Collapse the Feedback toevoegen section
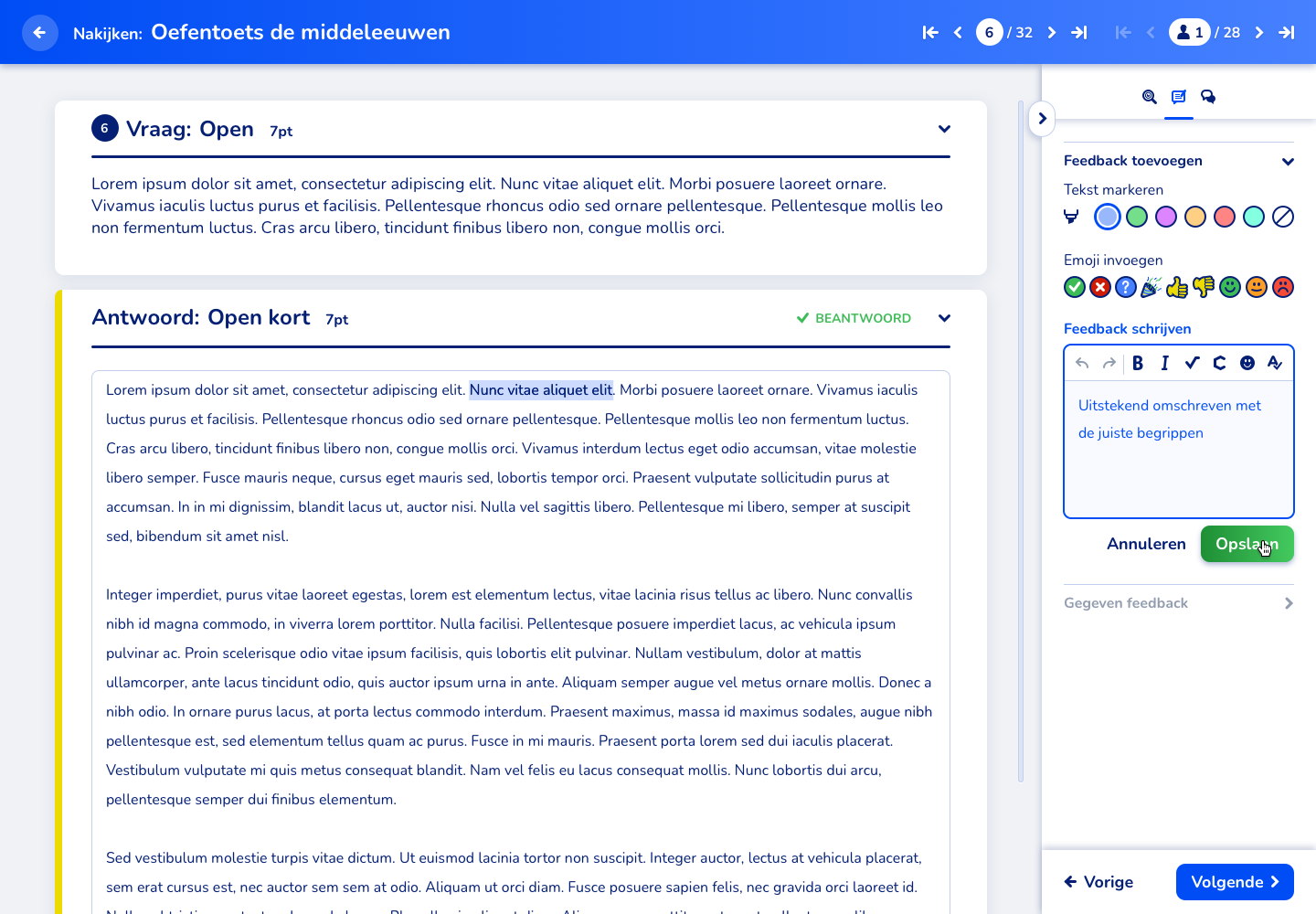The width and height of the screenshot is (1316, 914). click(x=1288, y=162)
